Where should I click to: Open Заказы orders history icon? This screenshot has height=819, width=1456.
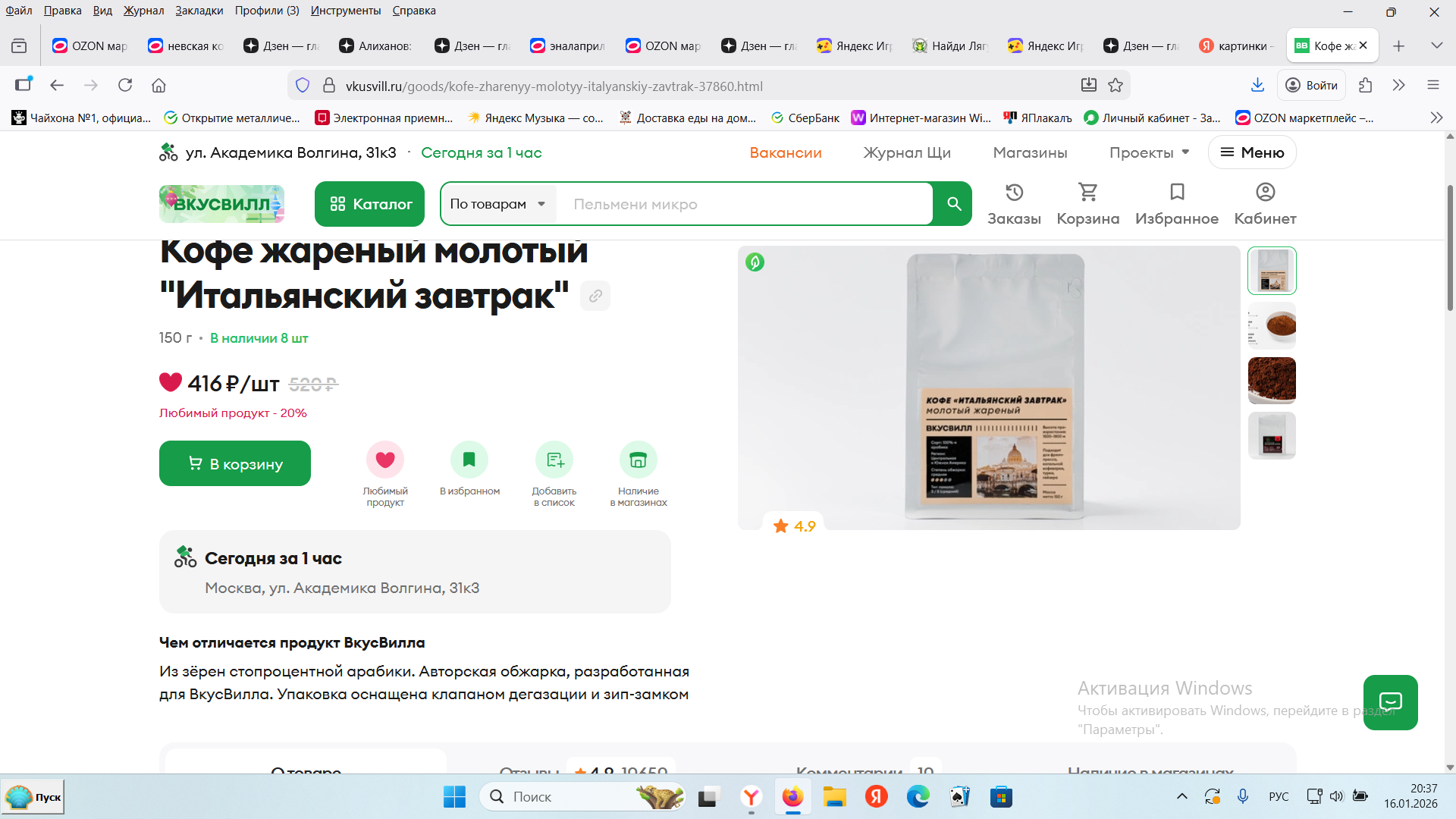1014,204
